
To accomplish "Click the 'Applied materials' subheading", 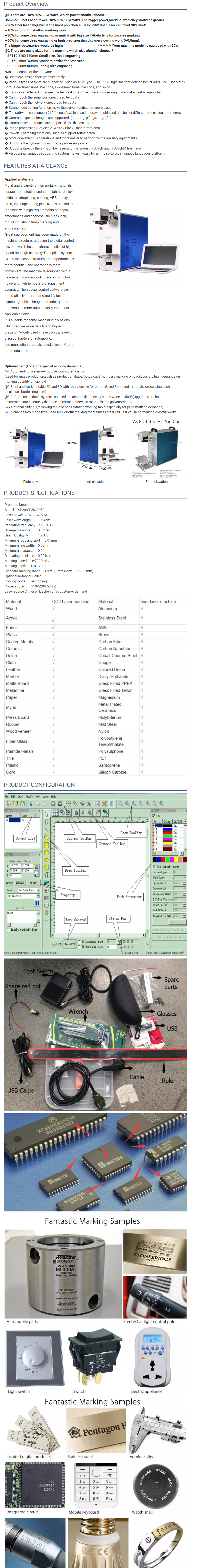I will click(19, 180).
